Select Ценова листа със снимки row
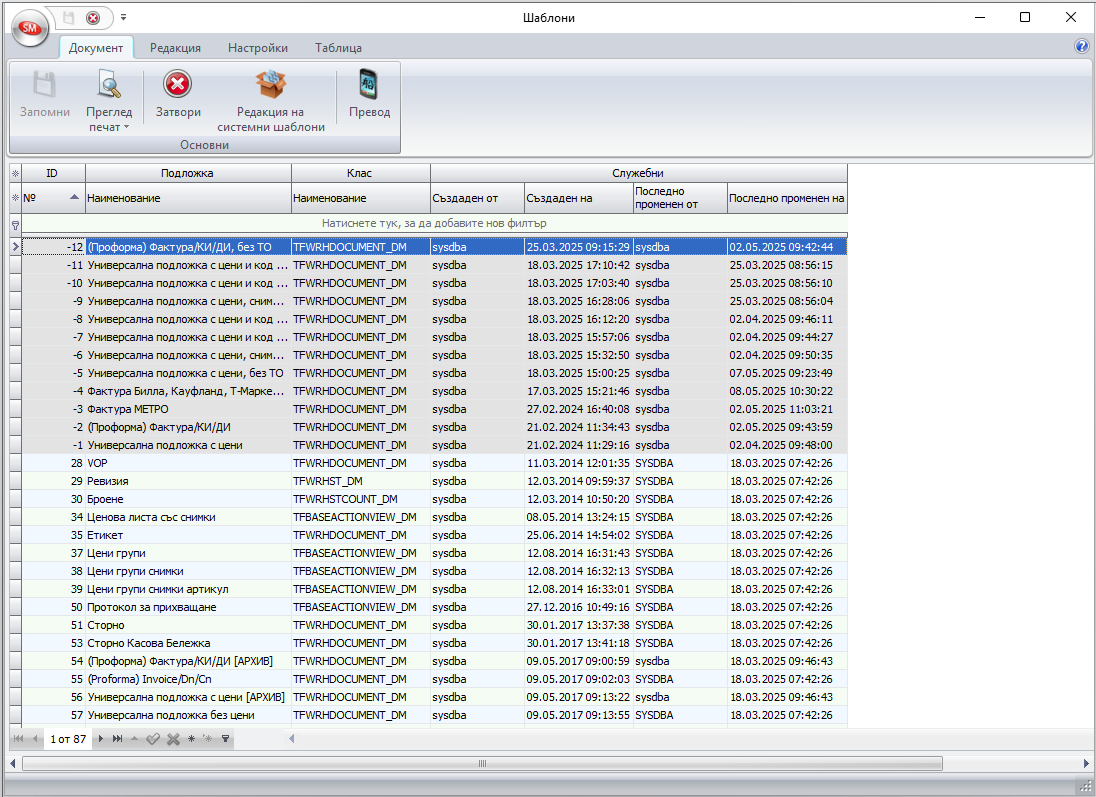This screenshot has height=797, width=1096. pyautogui.click(x=434, y=517)
